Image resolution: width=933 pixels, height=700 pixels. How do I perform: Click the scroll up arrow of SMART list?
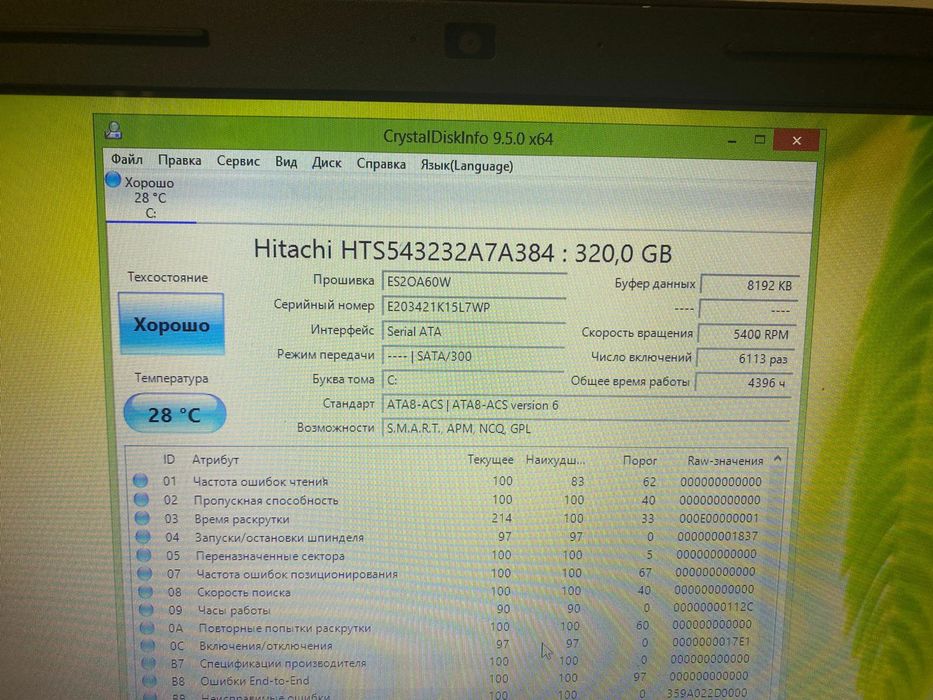pos(778,459)
